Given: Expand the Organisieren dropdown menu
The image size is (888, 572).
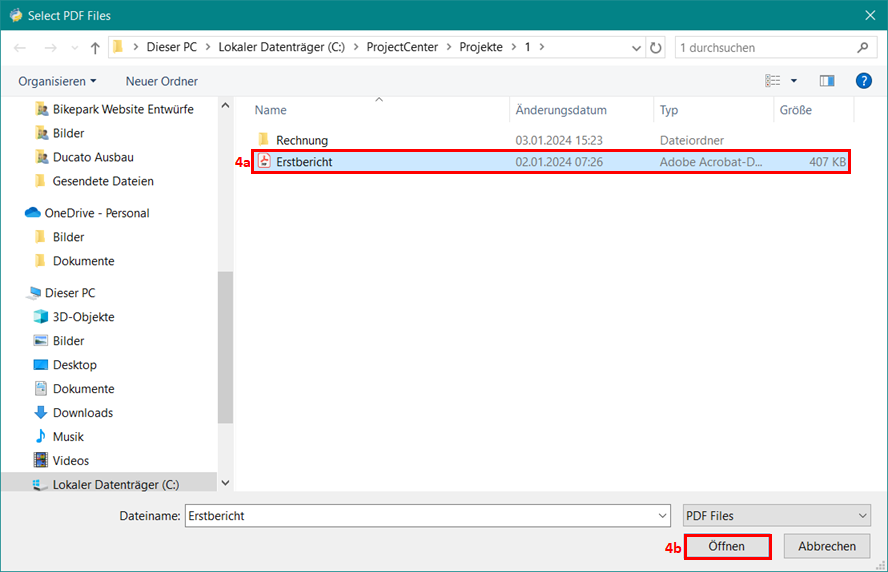Looking at the screenshot, I should [x=57, y=81].
